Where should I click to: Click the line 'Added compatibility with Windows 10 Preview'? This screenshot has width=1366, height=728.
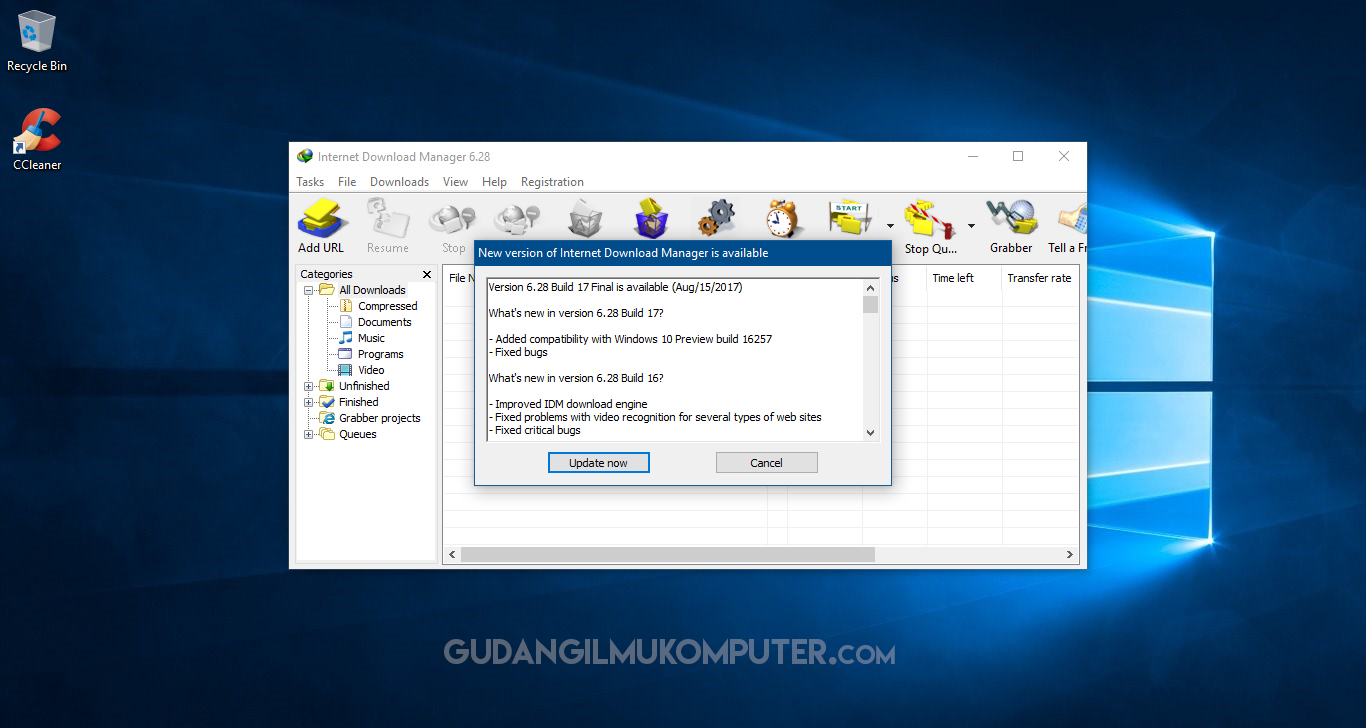click(x=630, y=339)
